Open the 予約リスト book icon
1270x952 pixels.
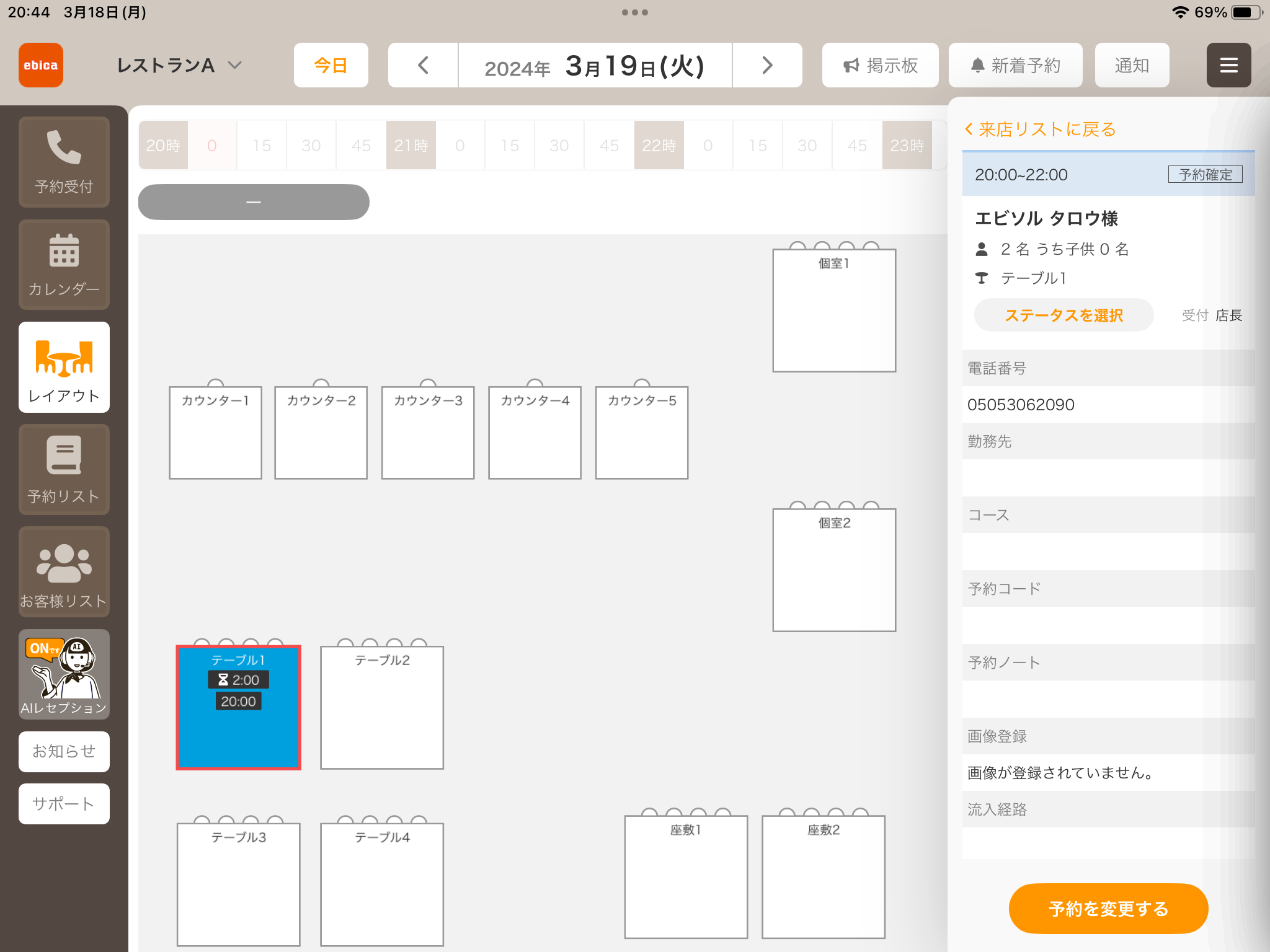(x=64, y=470)
